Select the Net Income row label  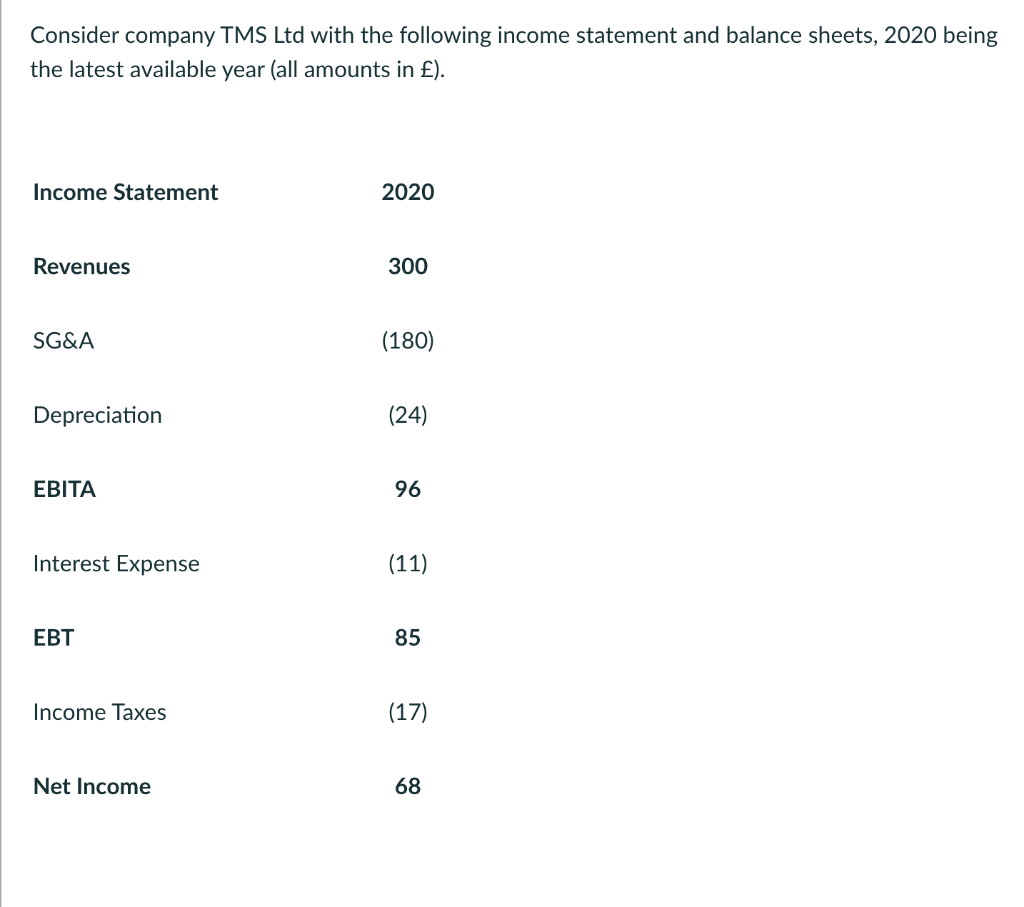[x=92, y=786]
